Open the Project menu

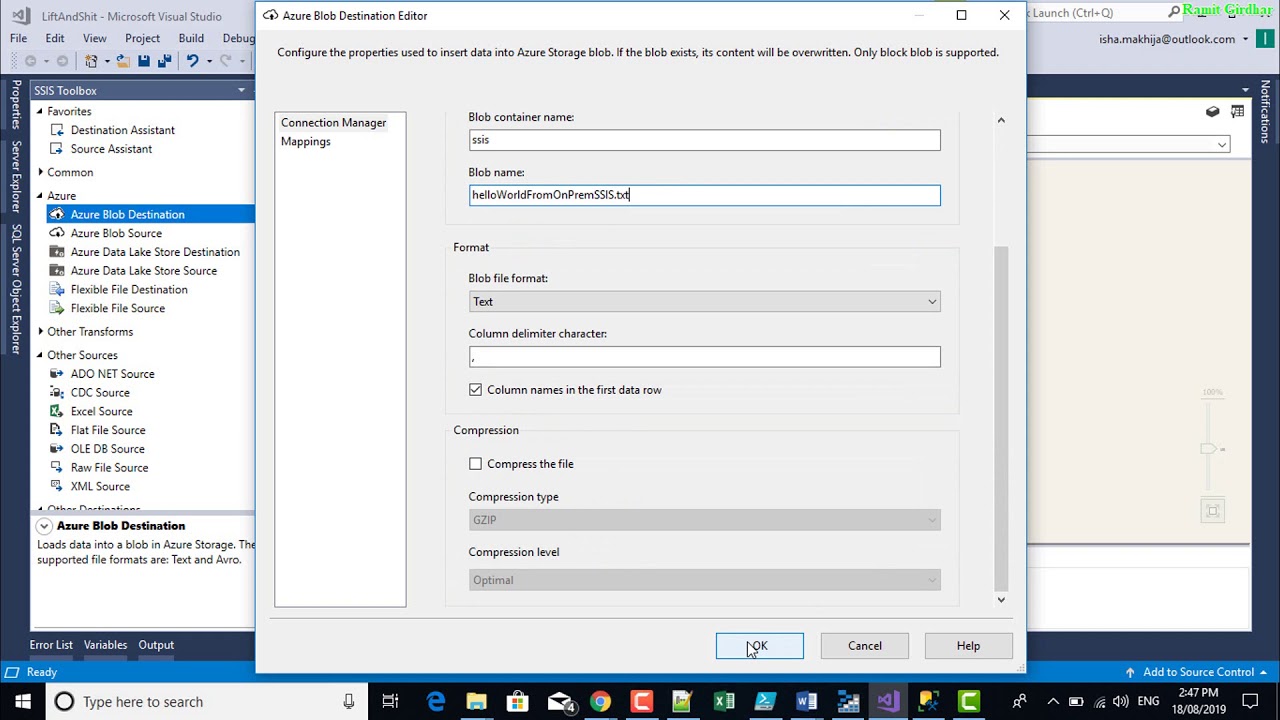[142, 38]
